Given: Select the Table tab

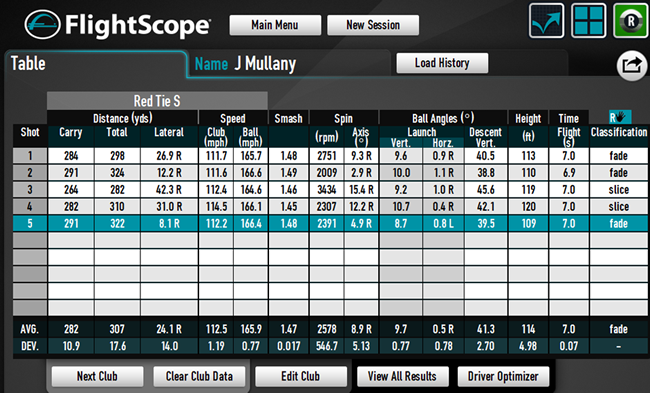Looking at the screenshot, I should (95, 64).
